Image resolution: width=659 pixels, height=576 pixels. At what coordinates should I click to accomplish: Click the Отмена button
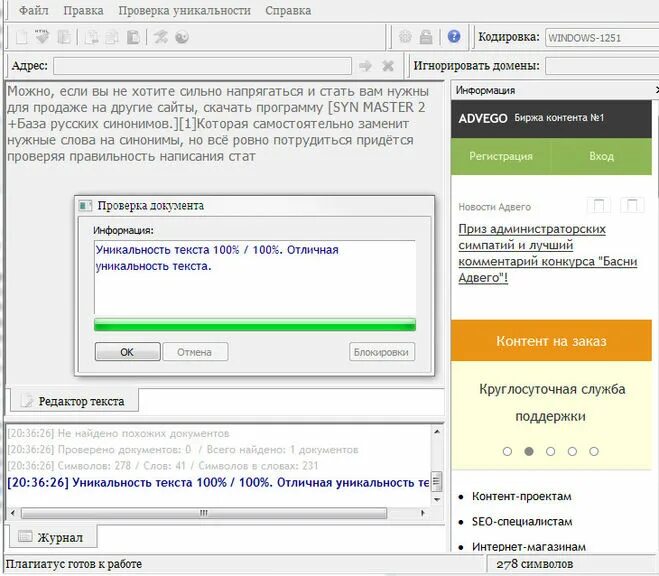point(195,352)
